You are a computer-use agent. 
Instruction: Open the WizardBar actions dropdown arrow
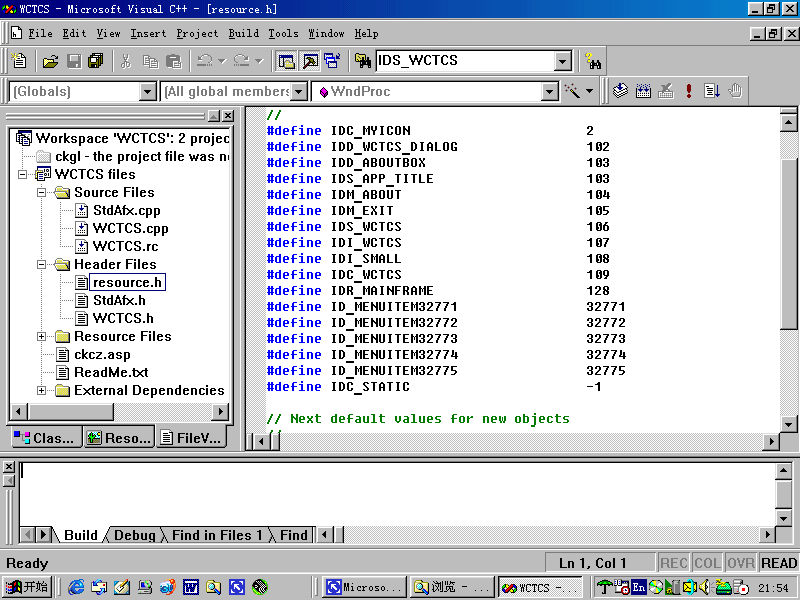tap(590, 91)
